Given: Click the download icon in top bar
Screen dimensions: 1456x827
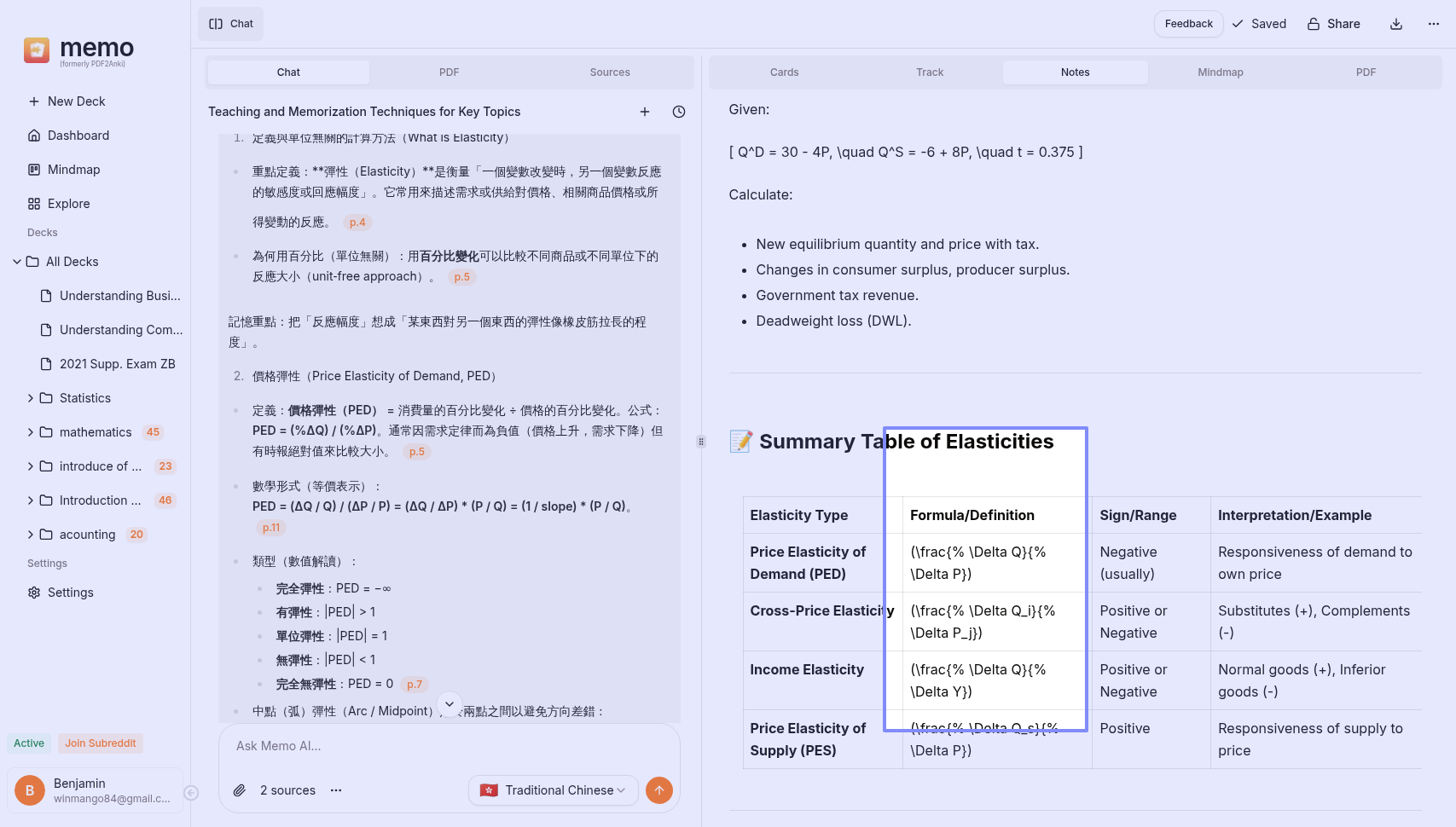Looking at the screenshot, I should (x=1396, y=24).
